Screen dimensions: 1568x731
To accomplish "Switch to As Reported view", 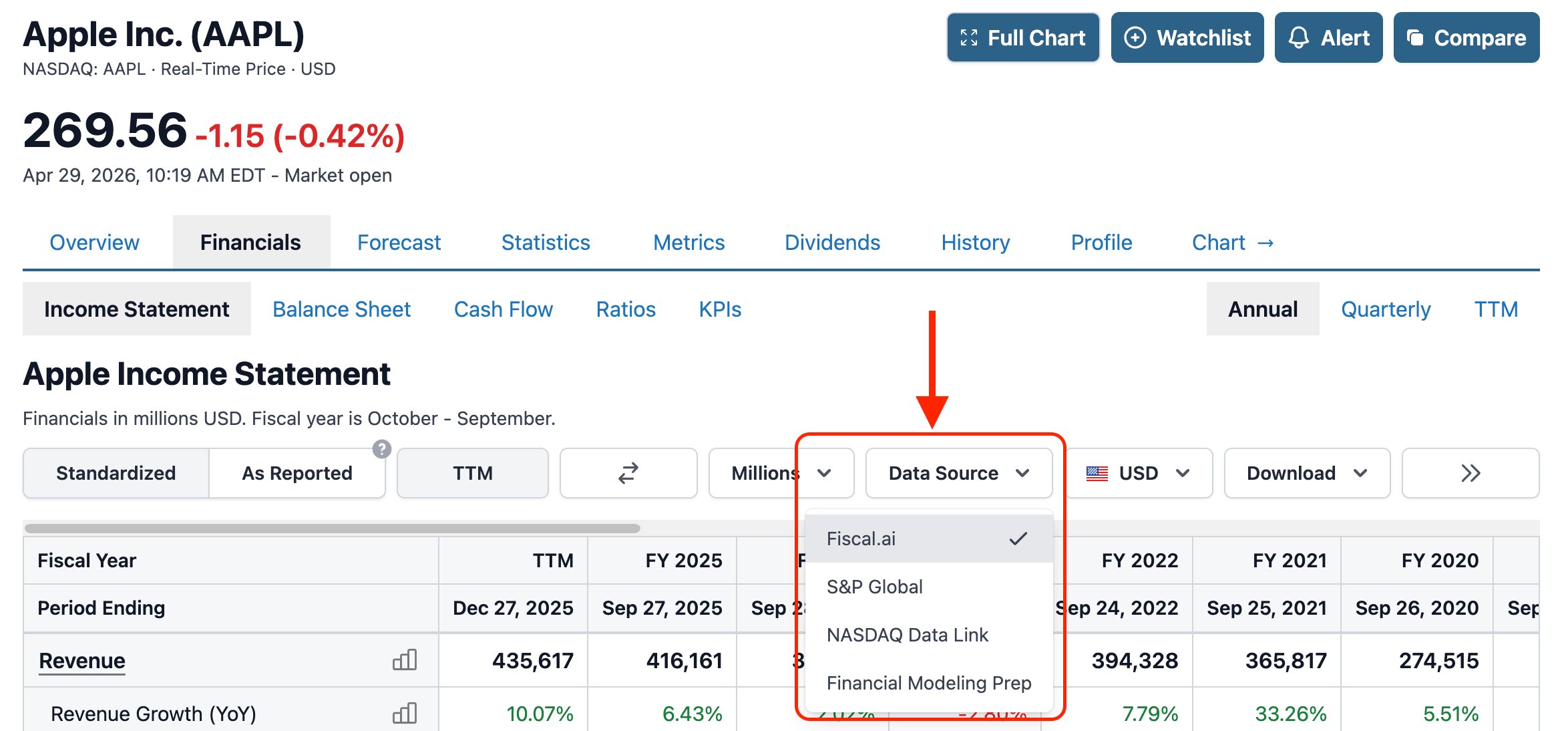I will [297, 473].
